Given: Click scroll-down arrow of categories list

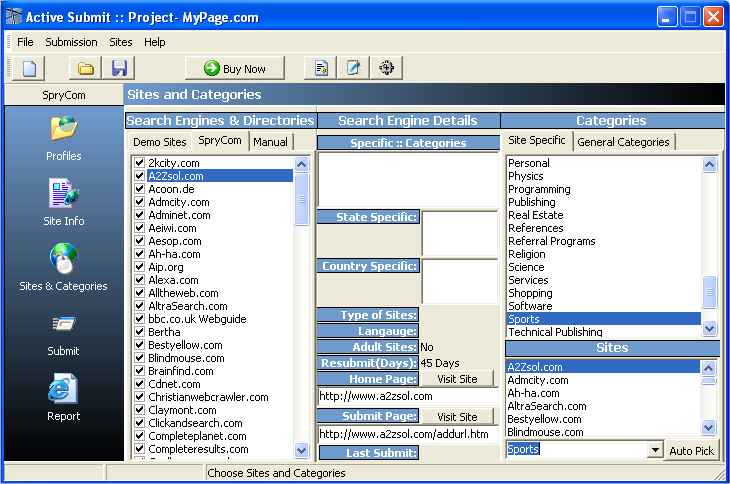Looking at the screenshot, I should [x=710, y=328].
